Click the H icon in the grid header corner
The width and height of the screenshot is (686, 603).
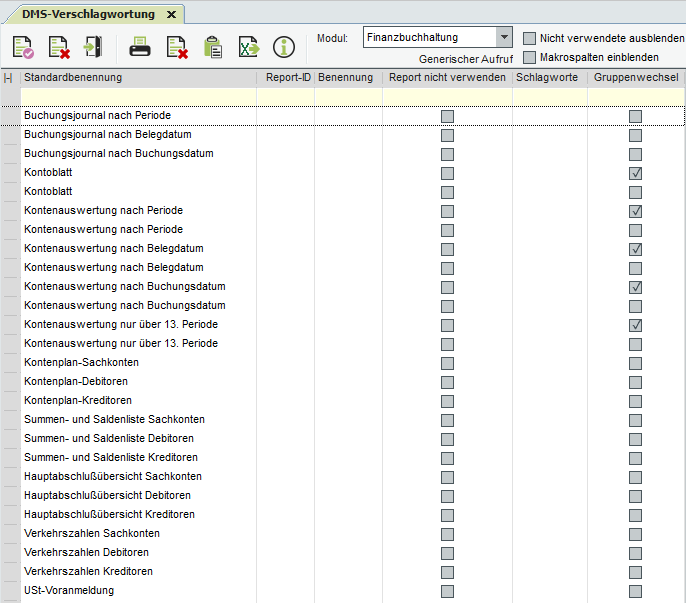(x=8, y=78)
